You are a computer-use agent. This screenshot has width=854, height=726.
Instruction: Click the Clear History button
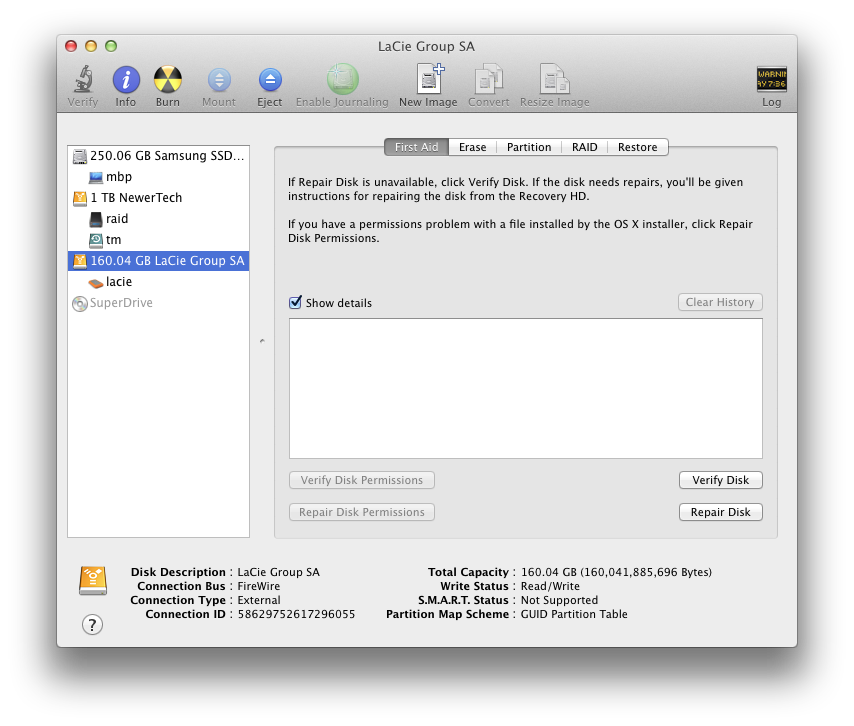[x=720, y=302]
